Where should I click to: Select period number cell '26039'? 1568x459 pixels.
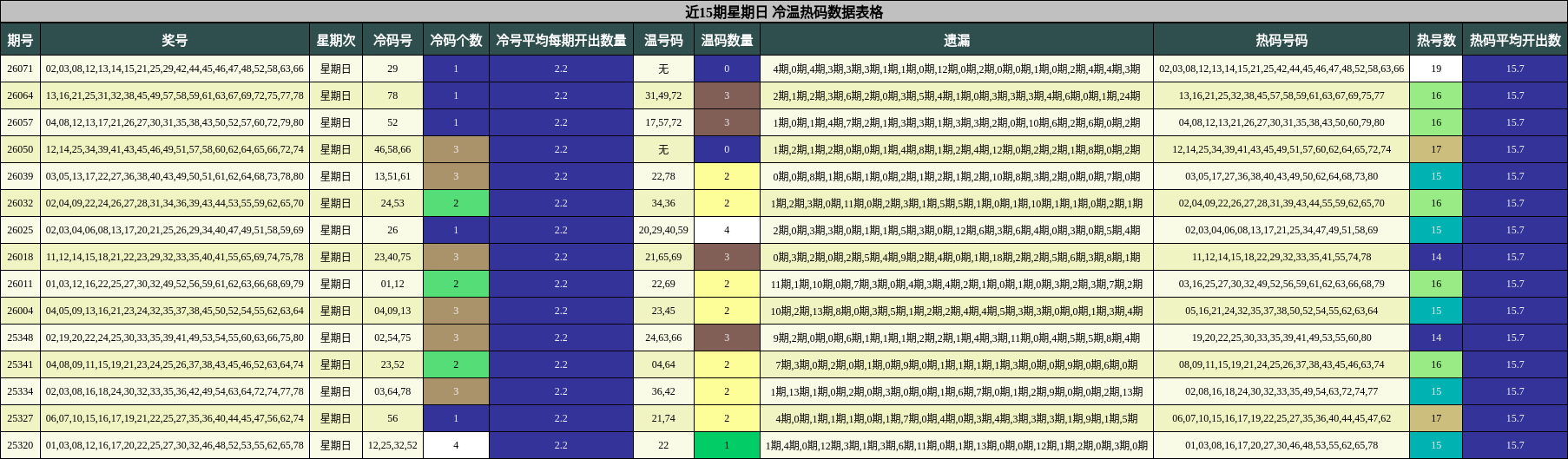[x=20, y=176]
